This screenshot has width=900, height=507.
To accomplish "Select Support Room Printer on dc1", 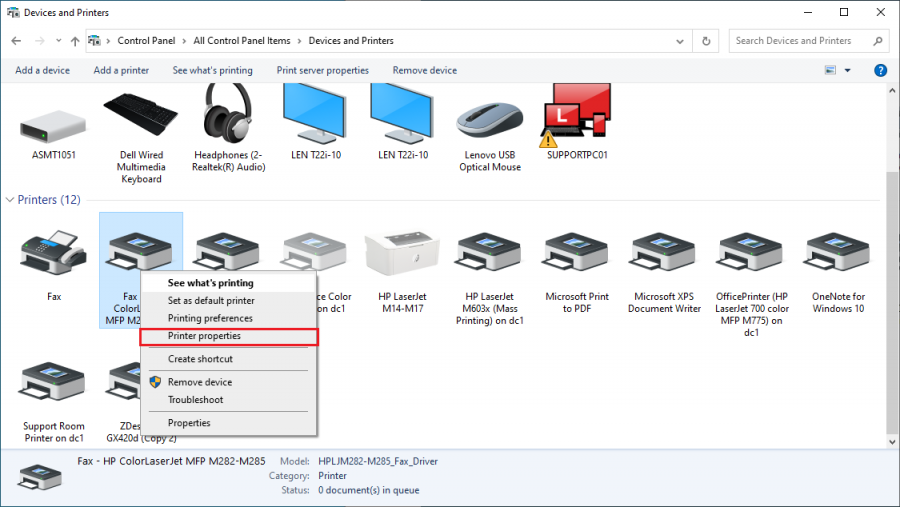I will (x=53, y=381).
